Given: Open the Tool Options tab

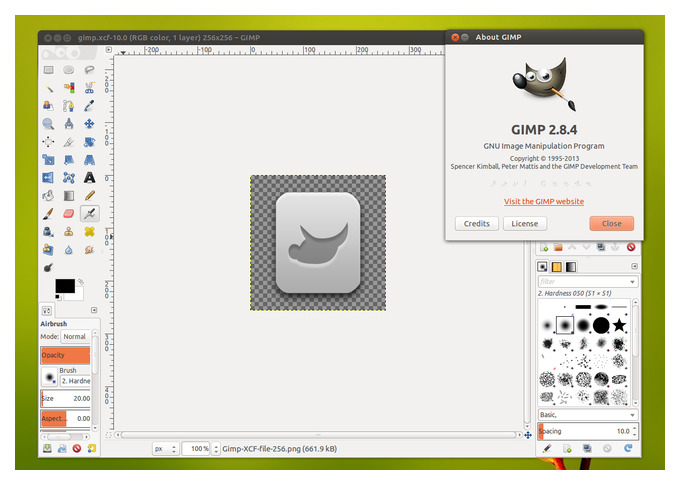Looking at the screenshot, I should (47, 311).
